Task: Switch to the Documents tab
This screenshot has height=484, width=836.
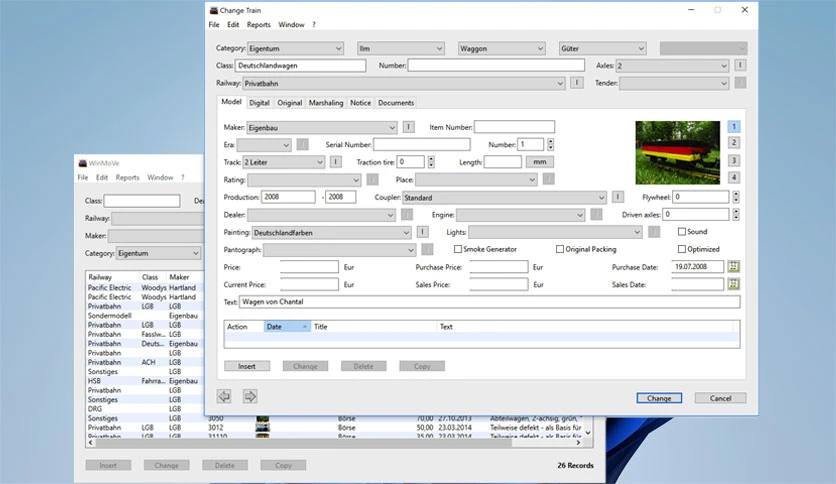Action: coord(396,103)
